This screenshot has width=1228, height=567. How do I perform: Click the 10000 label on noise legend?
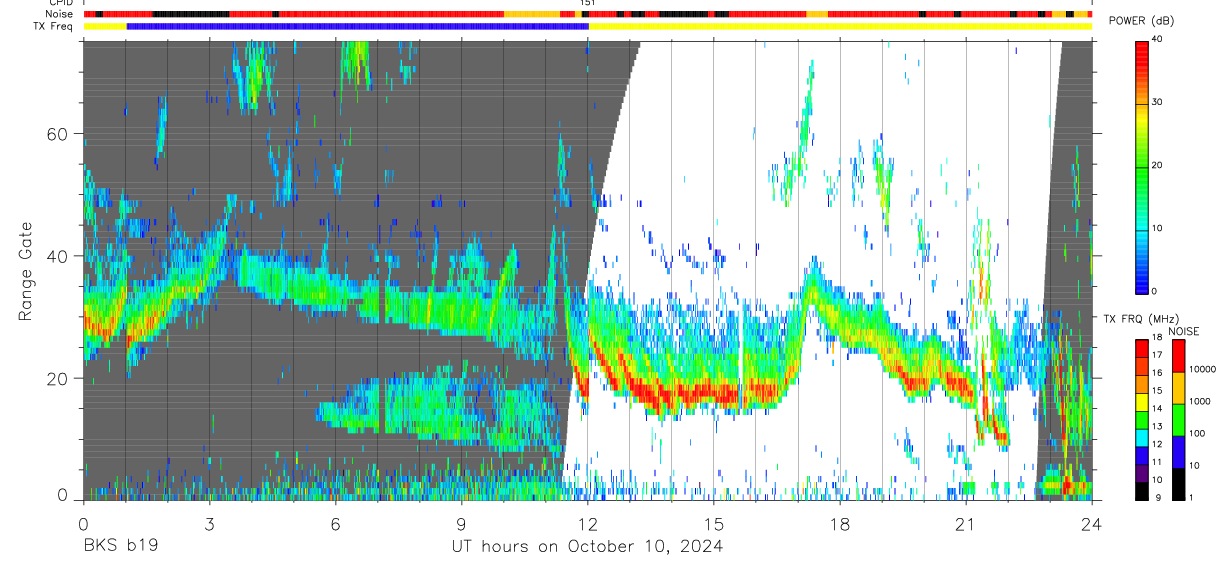[1202, 370]
